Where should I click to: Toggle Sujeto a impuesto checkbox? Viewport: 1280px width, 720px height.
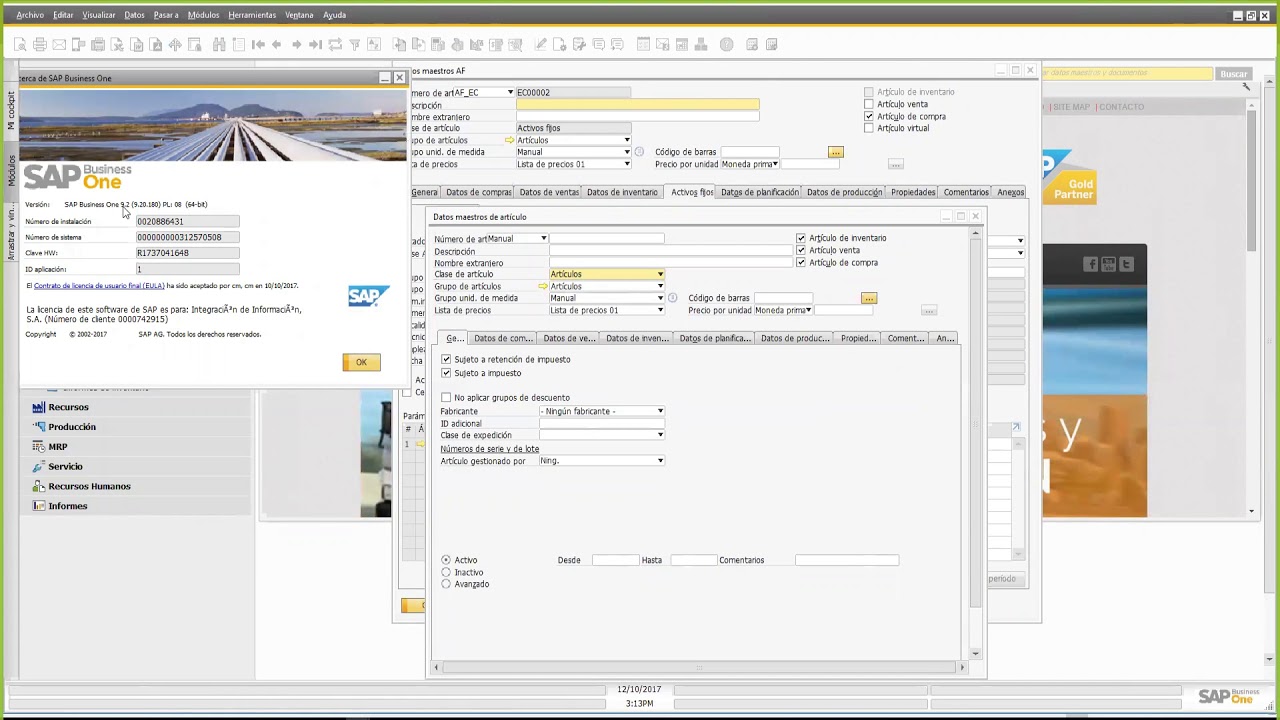446,373
